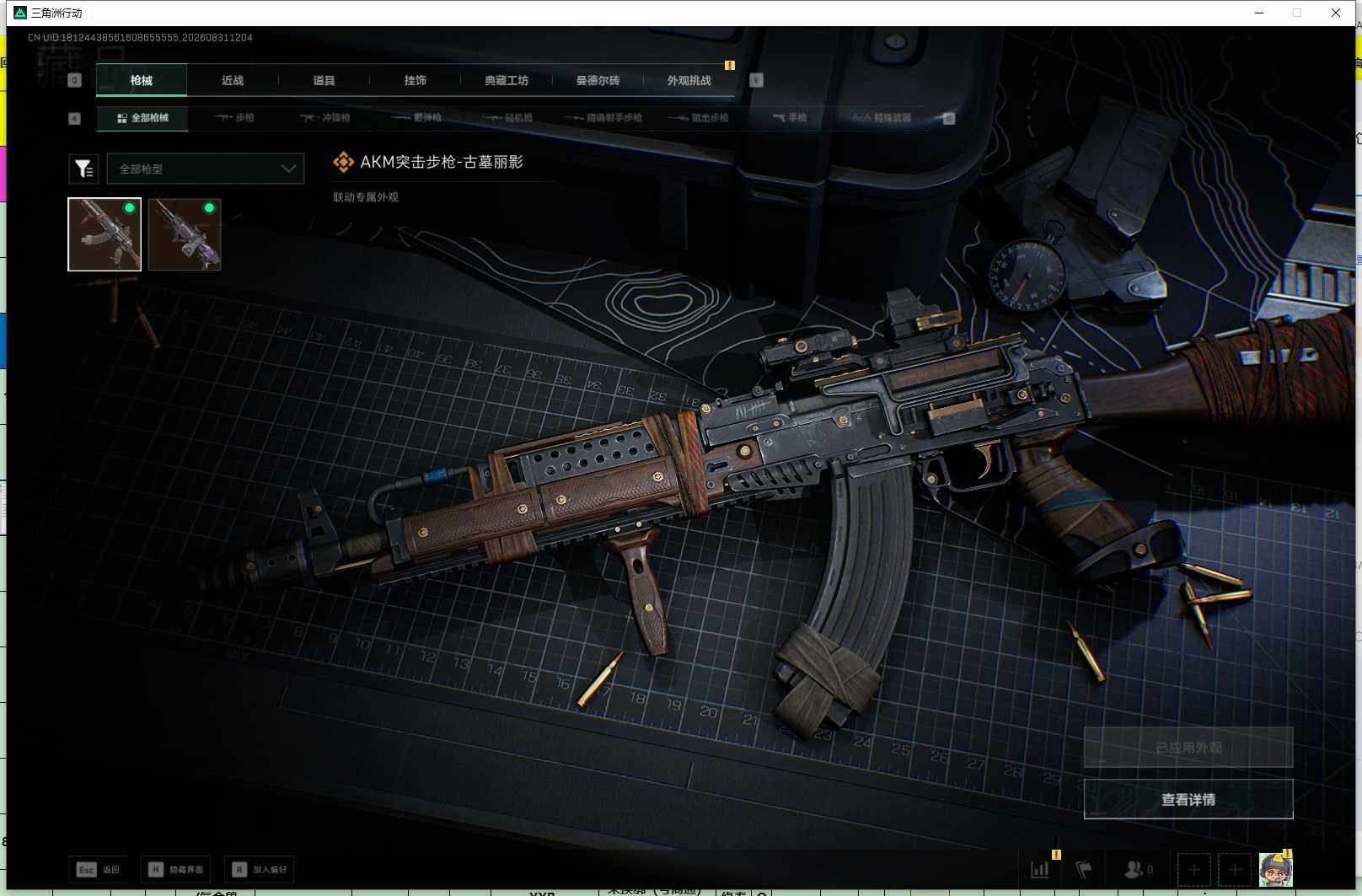Open the player avatar portrait
The height and width of the screenshot is (896, 1362).
tap(1275, 869)
